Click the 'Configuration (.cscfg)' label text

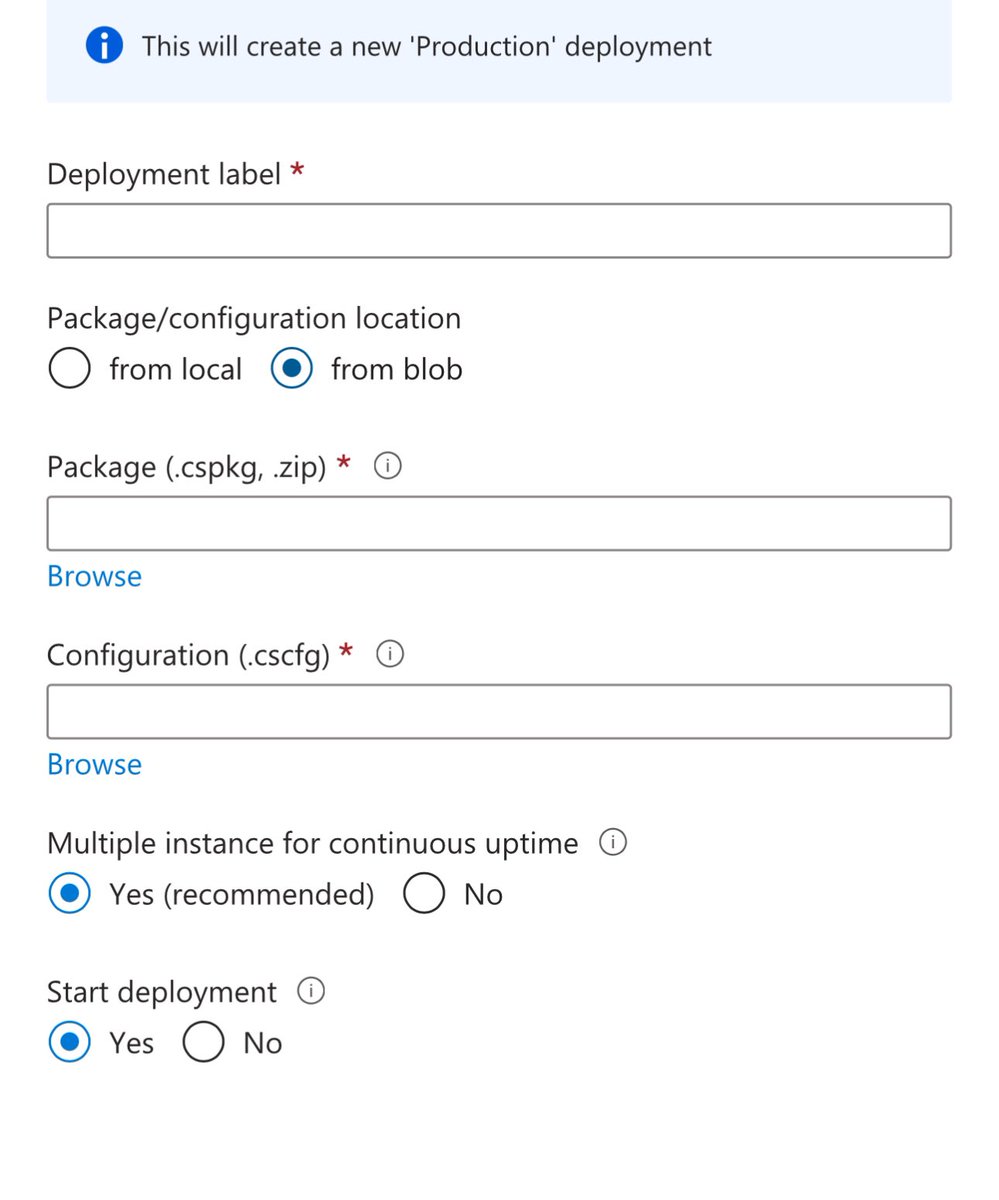[188, 655]
